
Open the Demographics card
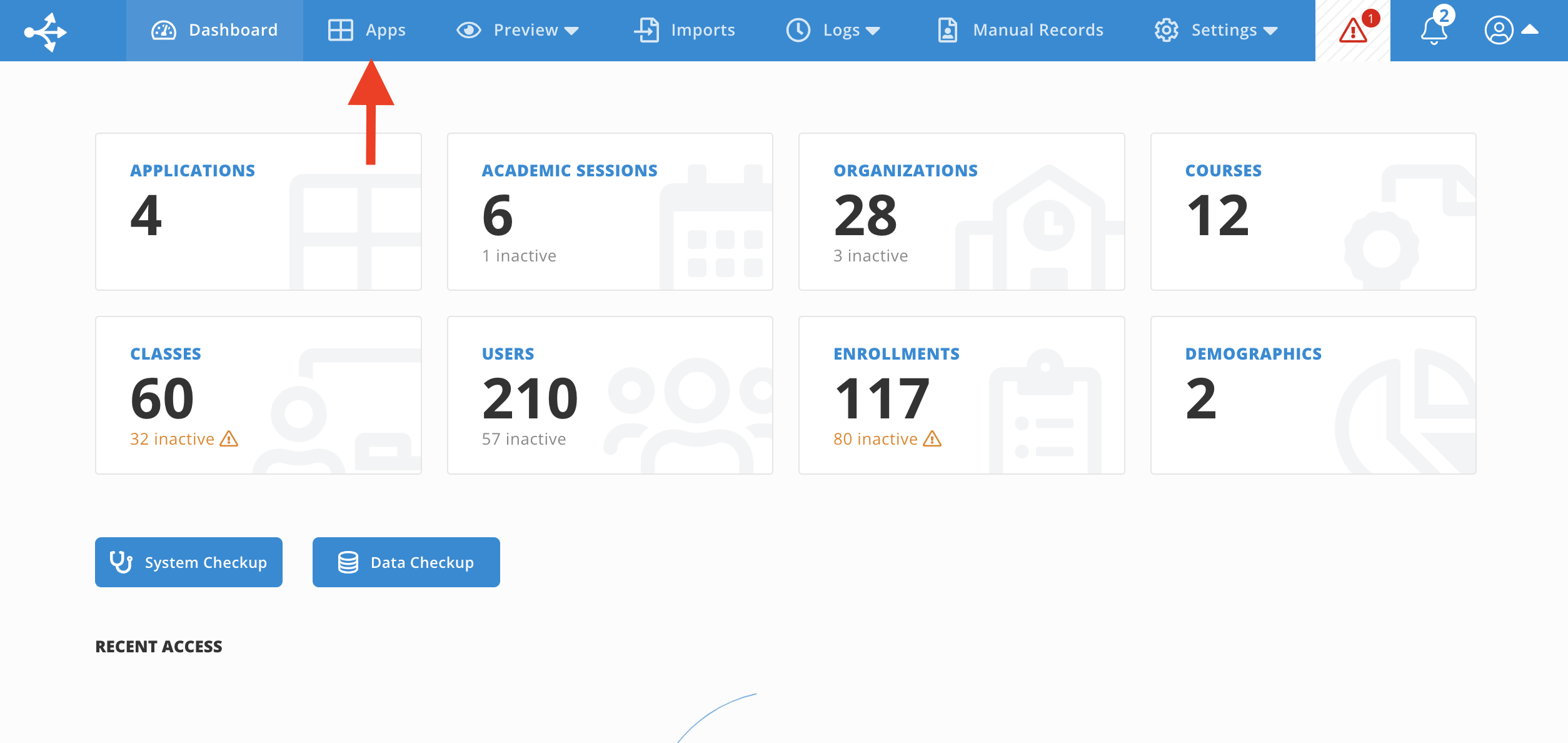(1314, 395)
